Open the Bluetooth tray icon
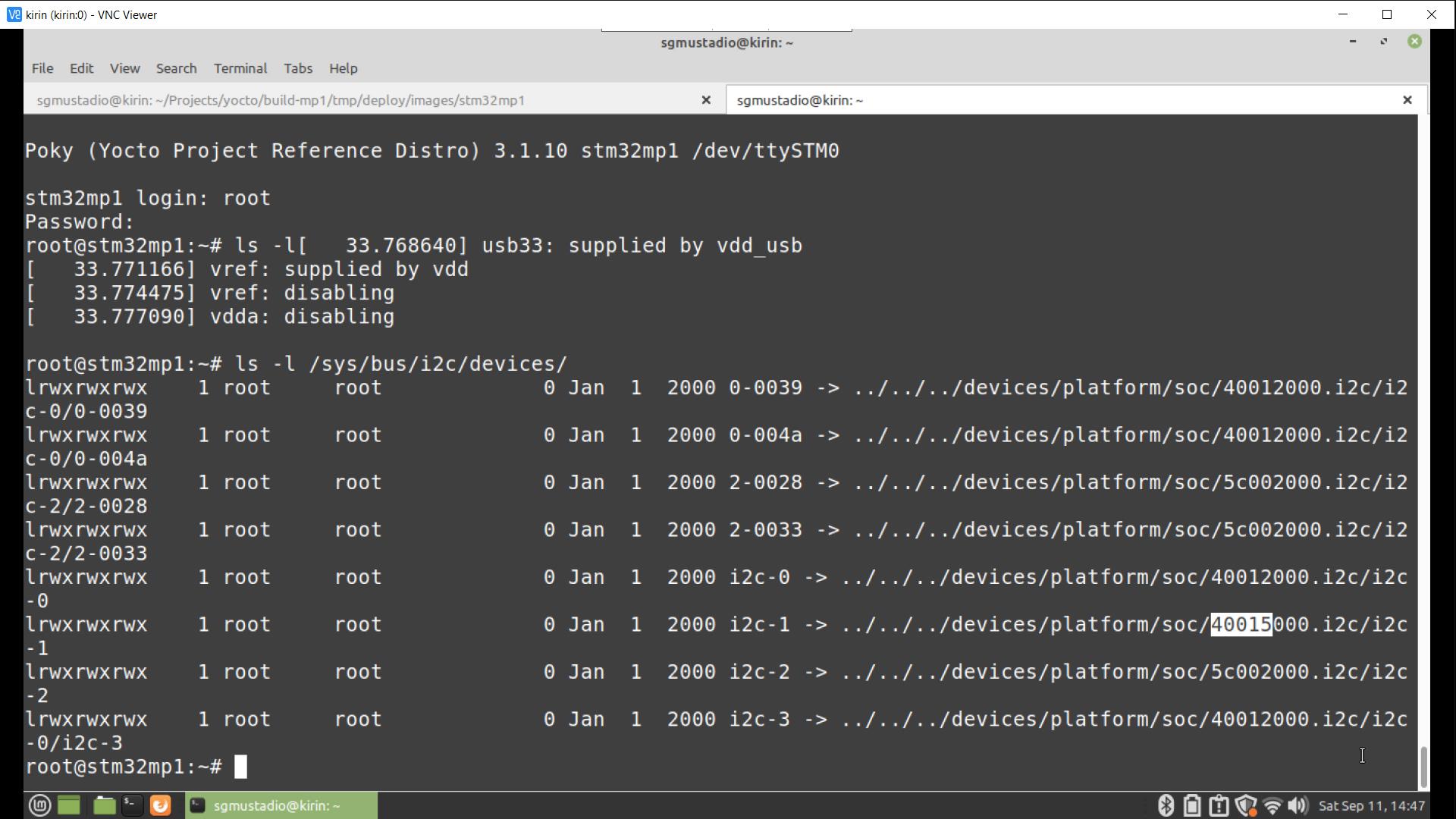1456x819 pixels. point(1166,805)
